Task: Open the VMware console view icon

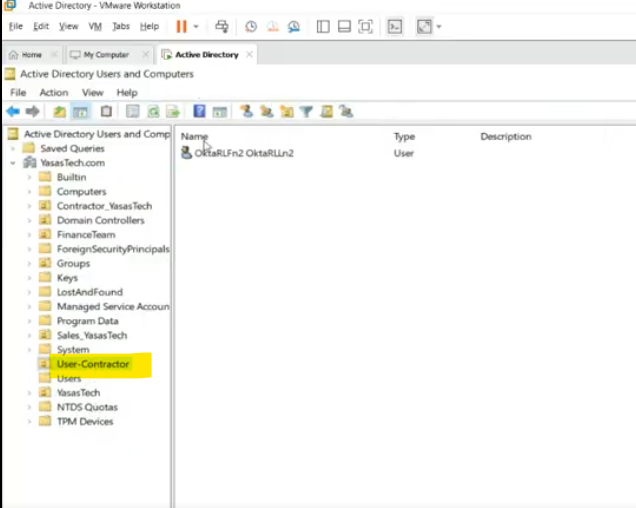Action: 395,26
